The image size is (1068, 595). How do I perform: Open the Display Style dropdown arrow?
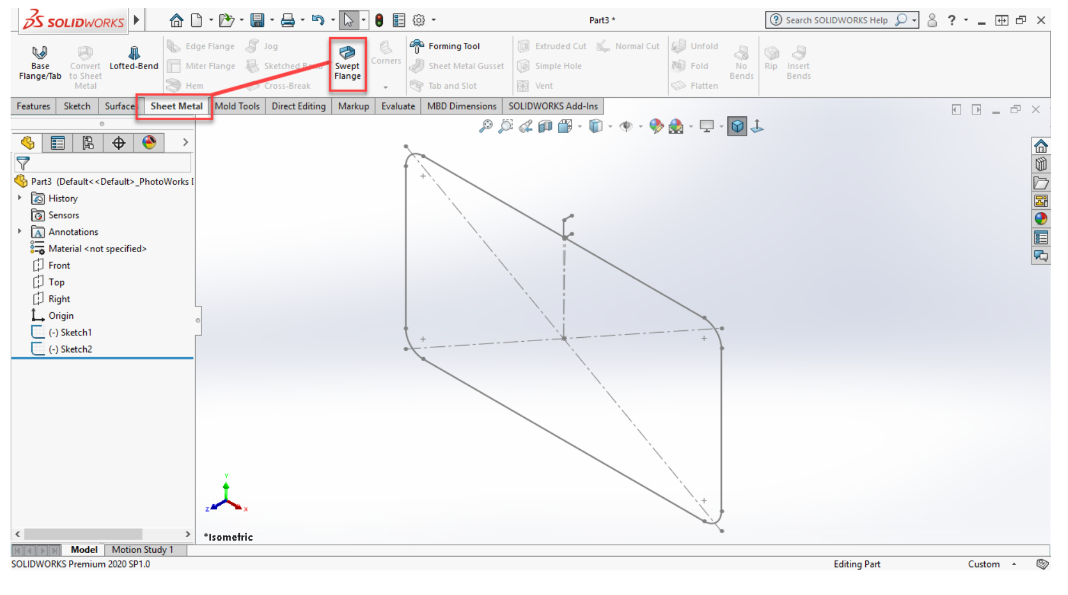[x=610, y=126]
